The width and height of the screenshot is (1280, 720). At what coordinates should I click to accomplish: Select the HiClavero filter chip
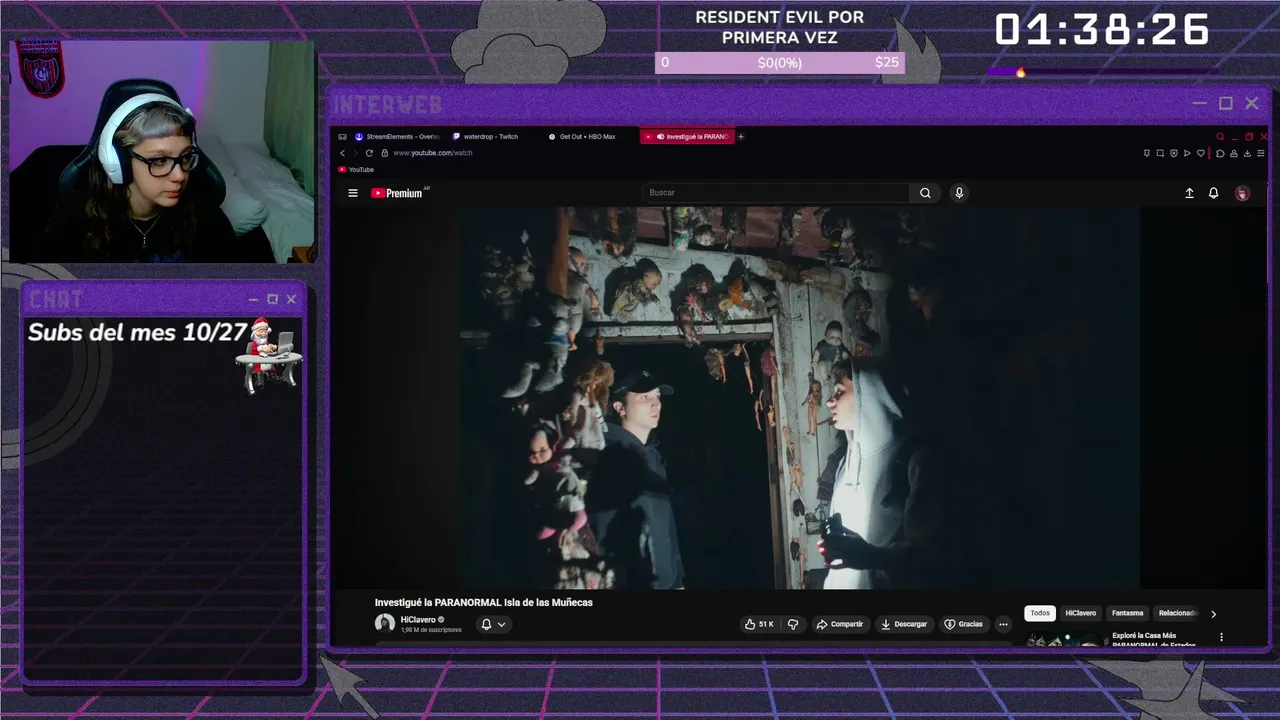(x=1080, y=613)
